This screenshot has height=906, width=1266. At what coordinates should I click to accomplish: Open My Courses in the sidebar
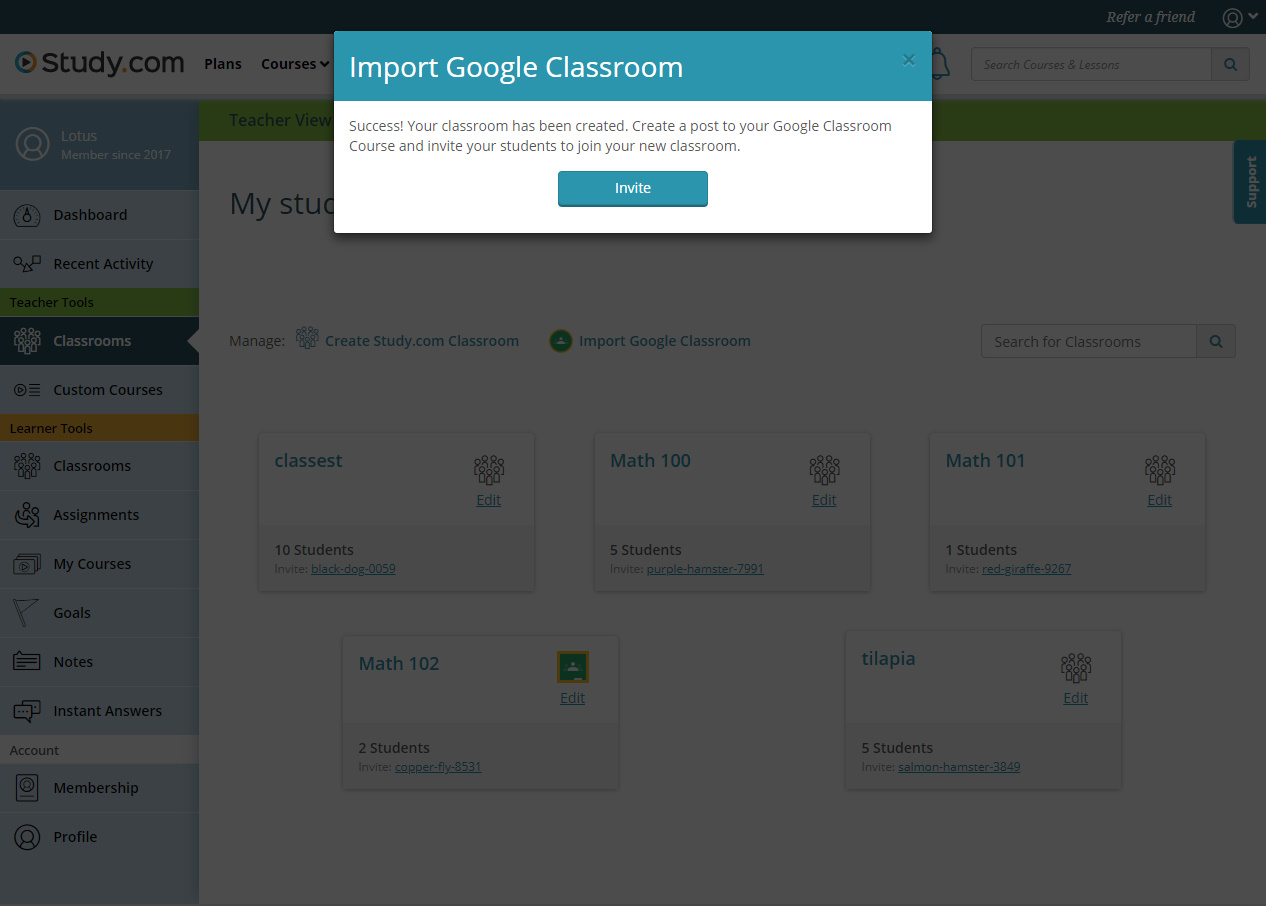click(x=99, y=564)
